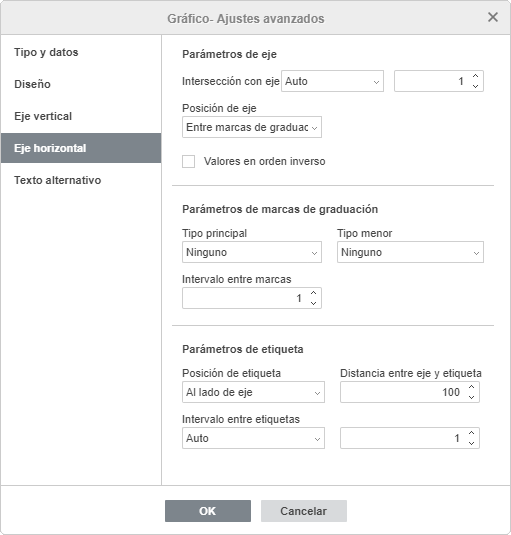Decrease Distancia entre eje y etiqueta value
This screenshot has width=511, height=535.
coord(471,397)
